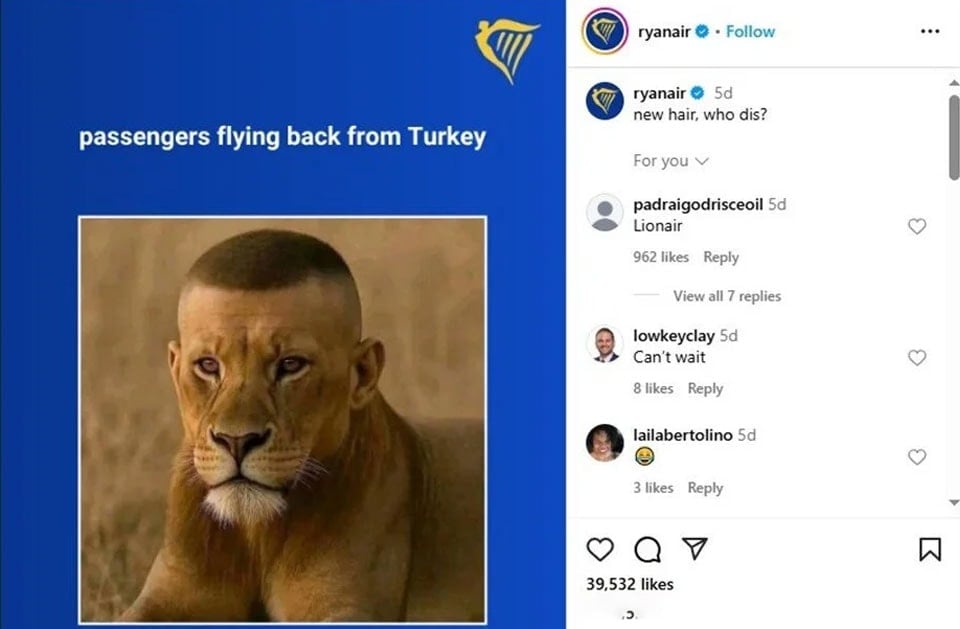The height and width of the screenshot is (629, 960).
Task: Open lailabertolino's profile avatar
Action: (604, 442)
